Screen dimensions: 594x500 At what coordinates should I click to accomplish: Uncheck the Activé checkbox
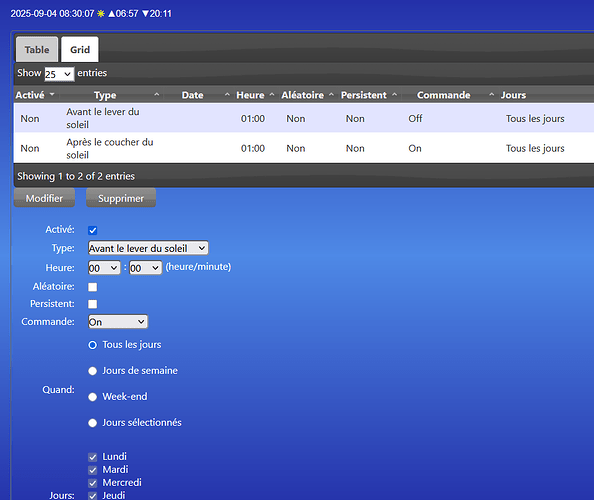92,230
